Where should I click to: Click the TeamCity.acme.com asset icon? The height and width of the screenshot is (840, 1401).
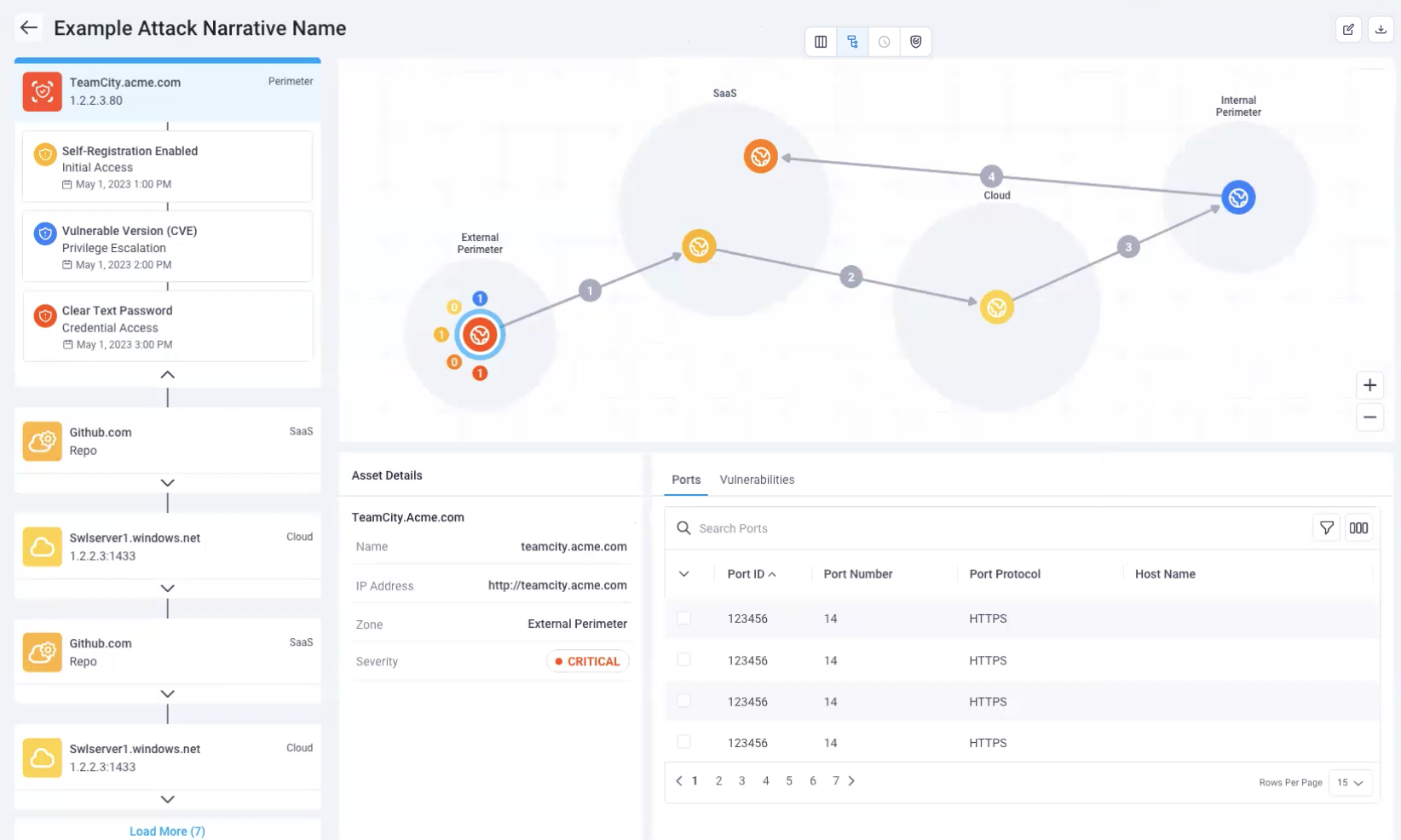pyautogui.click(x=43, y=91)
